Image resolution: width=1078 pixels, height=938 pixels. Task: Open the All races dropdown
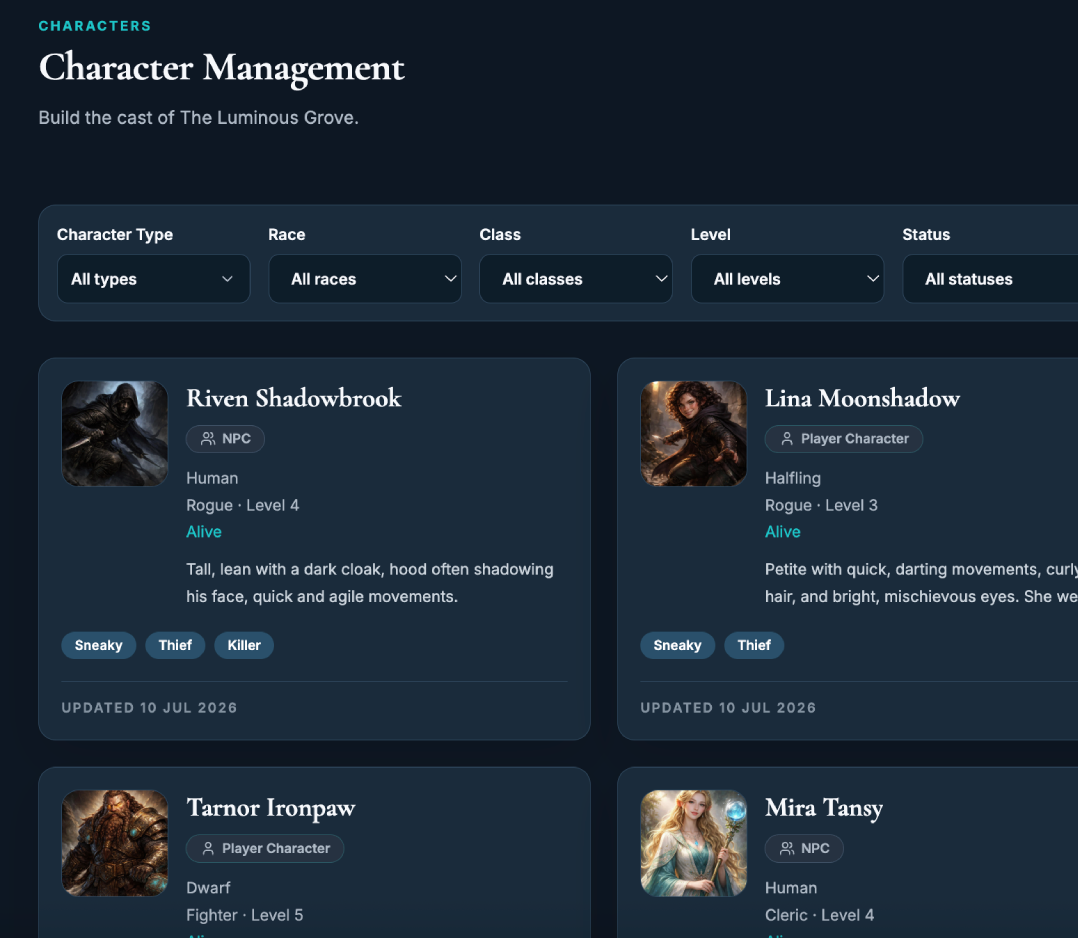tap(364, 279)
